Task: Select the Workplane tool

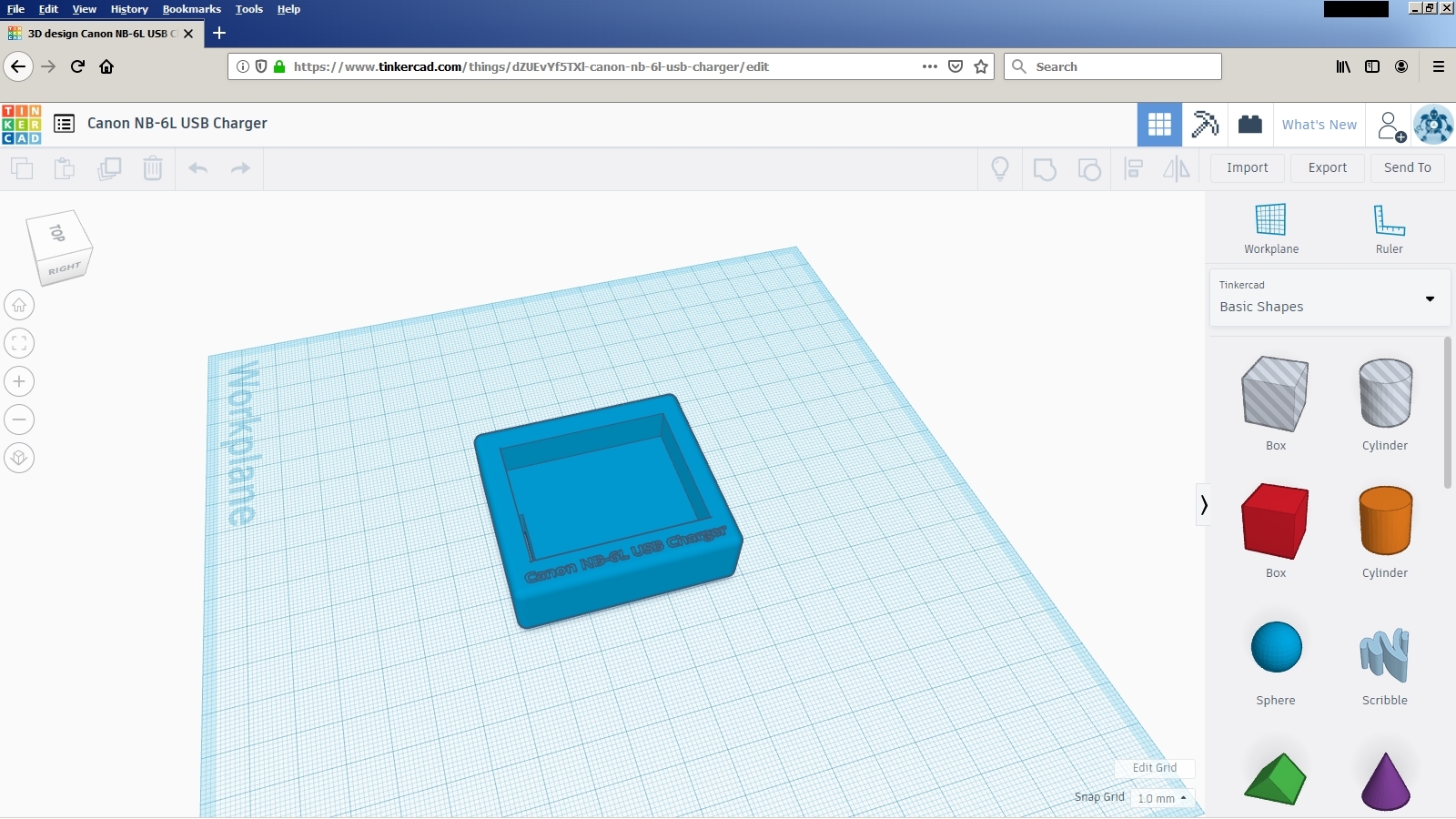Action: 1271,229
